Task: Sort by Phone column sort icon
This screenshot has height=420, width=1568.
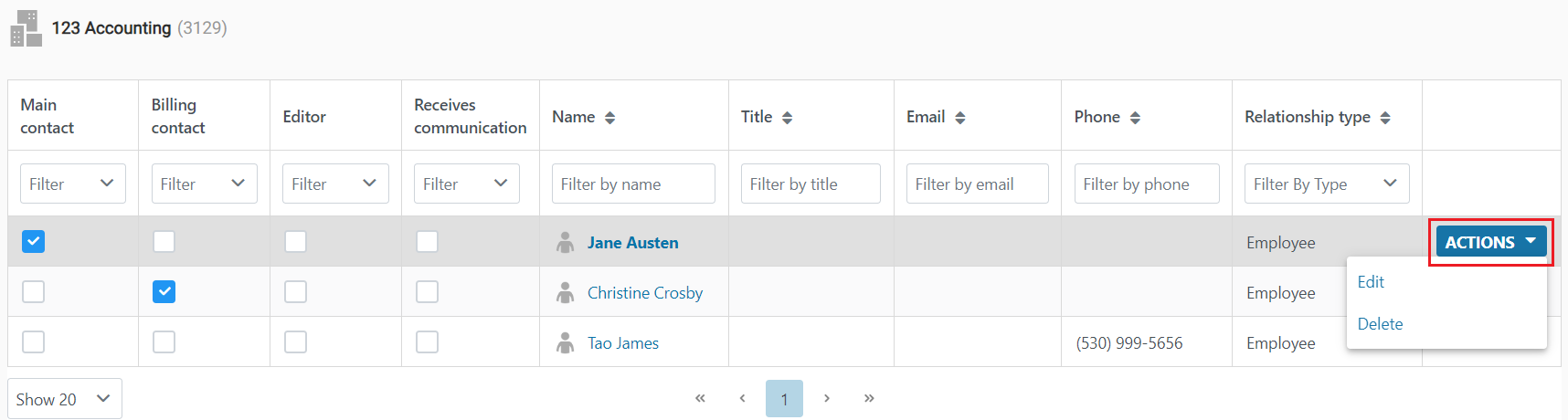Action: coord(1135,117)
